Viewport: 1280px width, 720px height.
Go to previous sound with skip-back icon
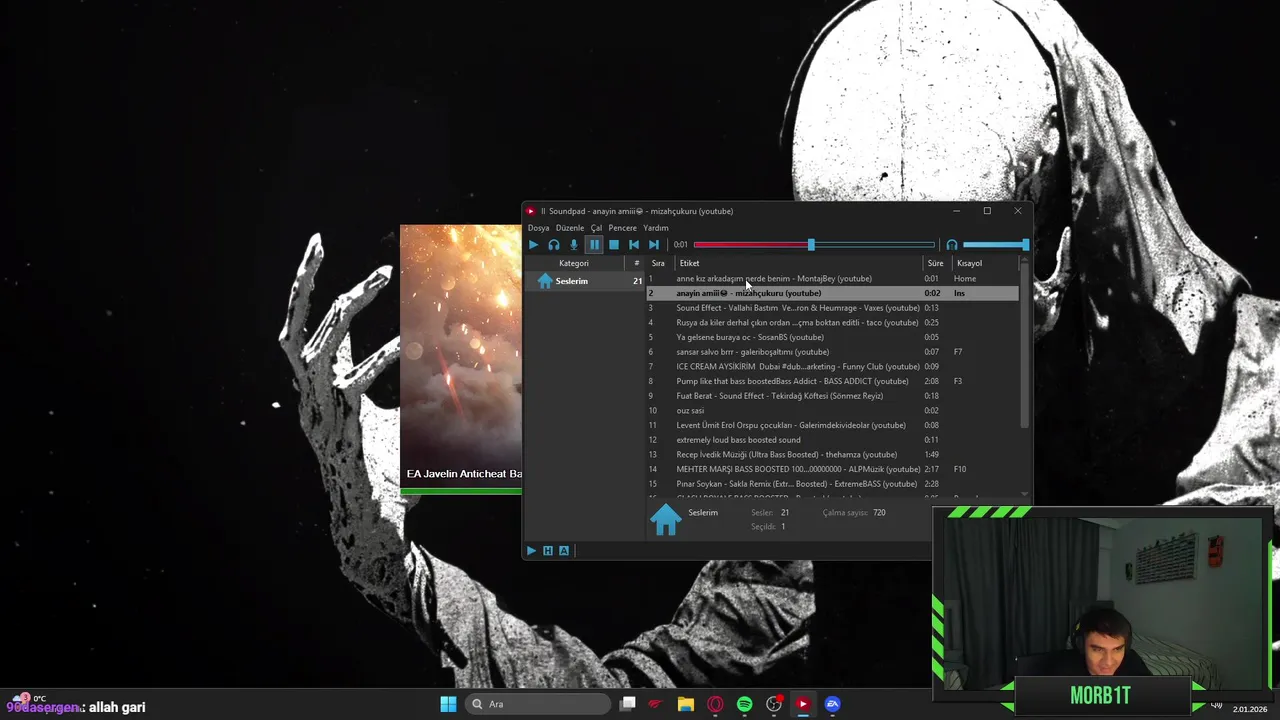[634, 244]
